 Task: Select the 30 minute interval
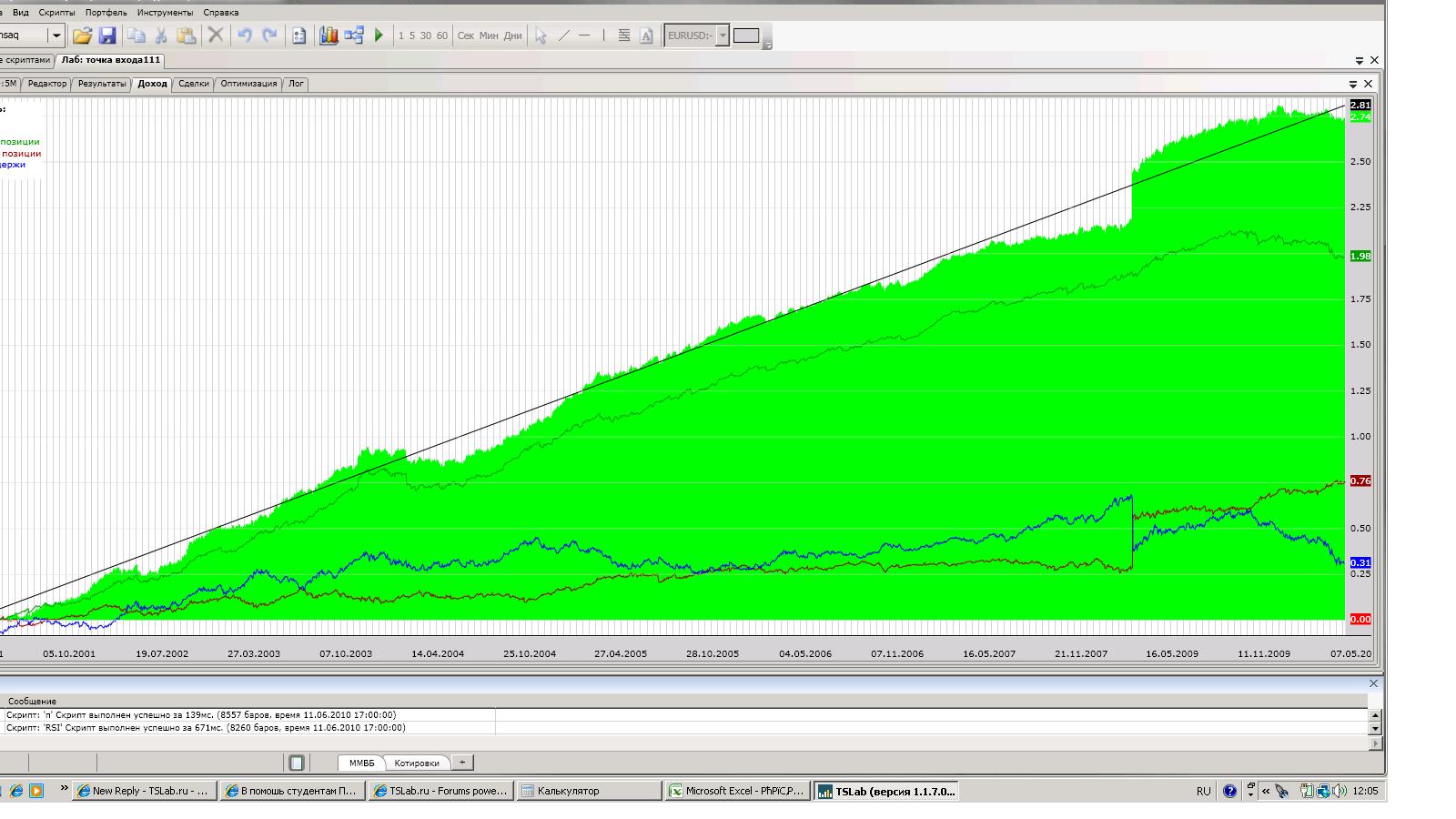coord(425,35)
